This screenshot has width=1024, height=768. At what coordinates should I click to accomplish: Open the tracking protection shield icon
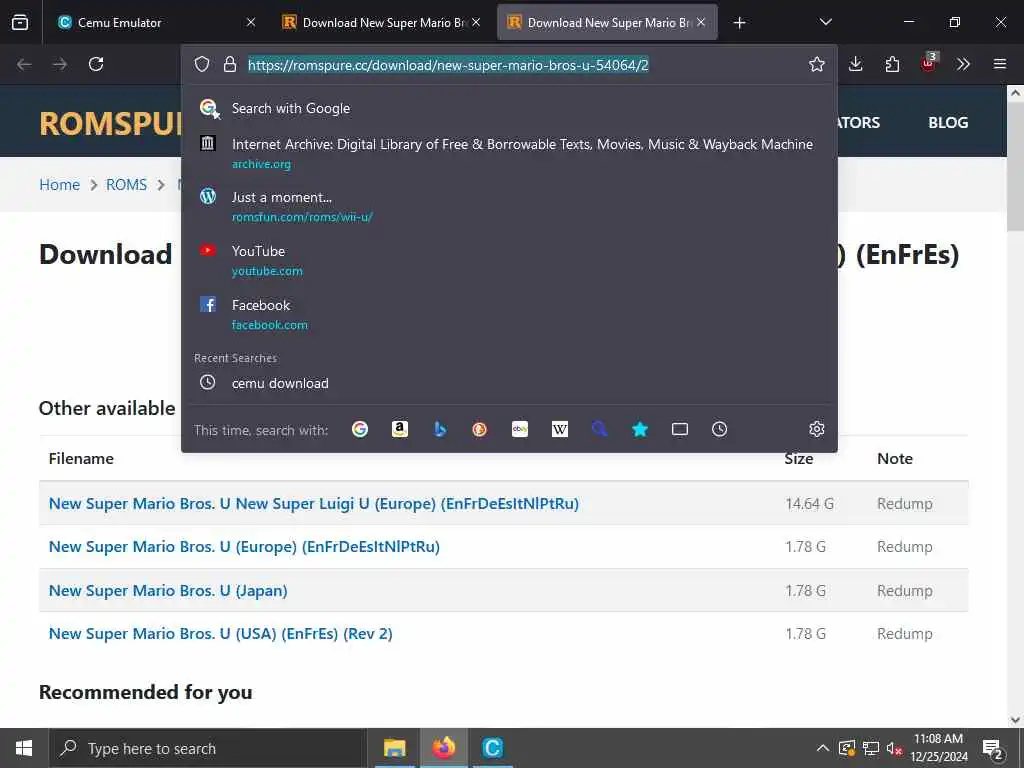[x=202, y=64]
